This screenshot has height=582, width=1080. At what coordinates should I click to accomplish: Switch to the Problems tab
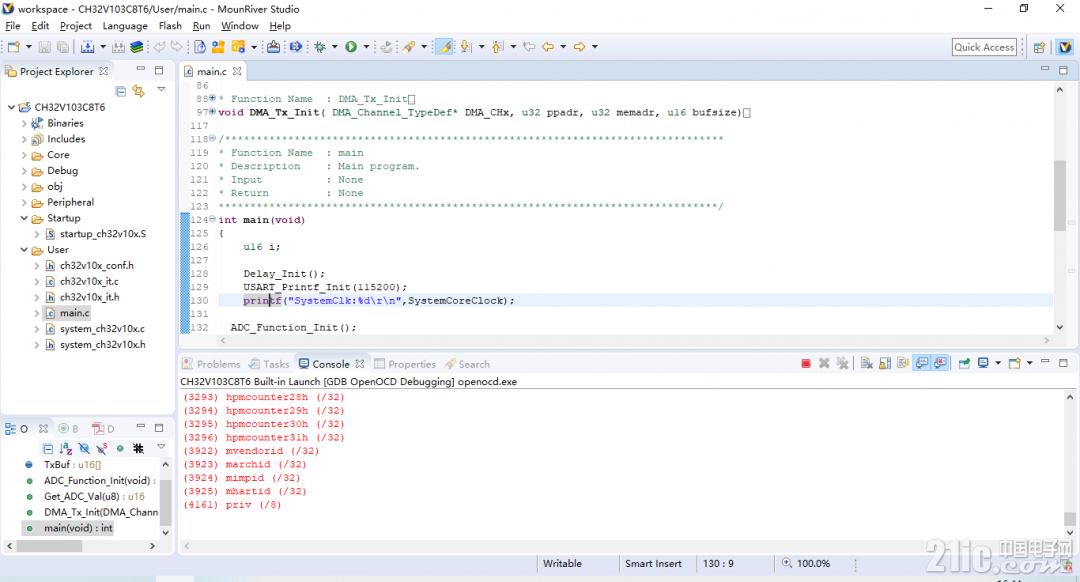coord(211,364)
